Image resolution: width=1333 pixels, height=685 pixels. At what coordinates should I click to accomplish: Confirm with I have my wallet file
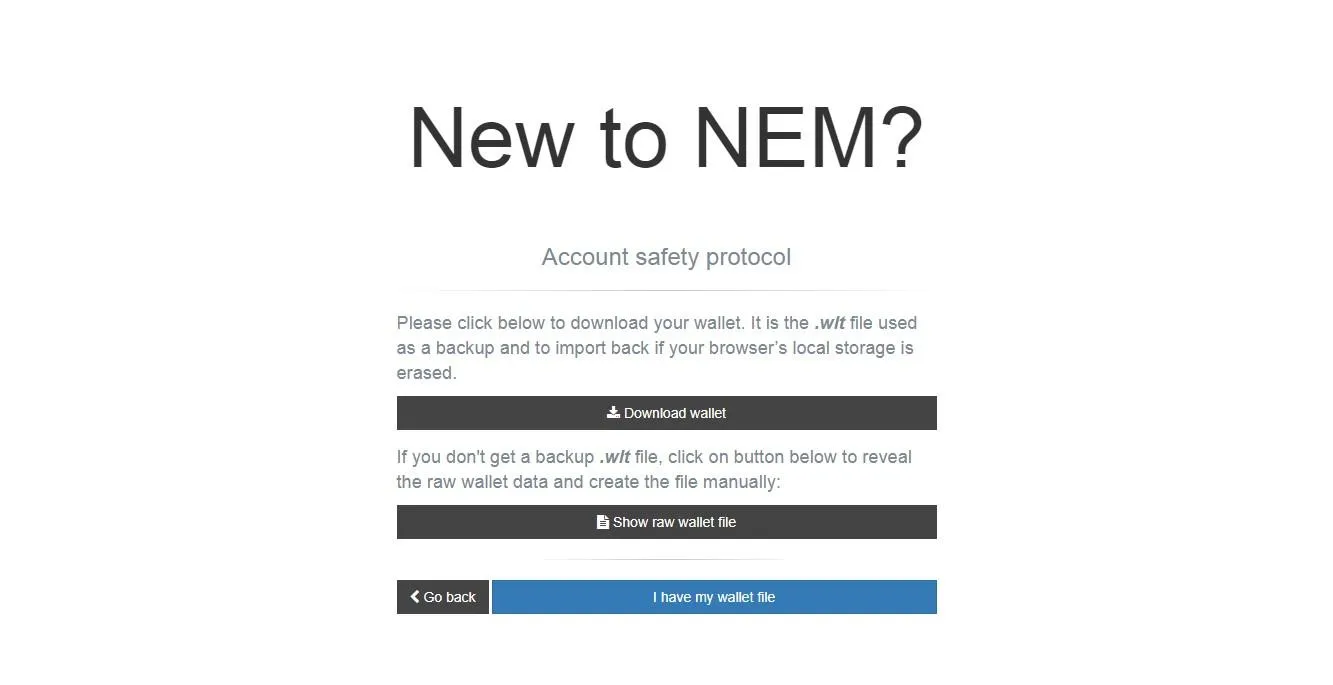714,597
